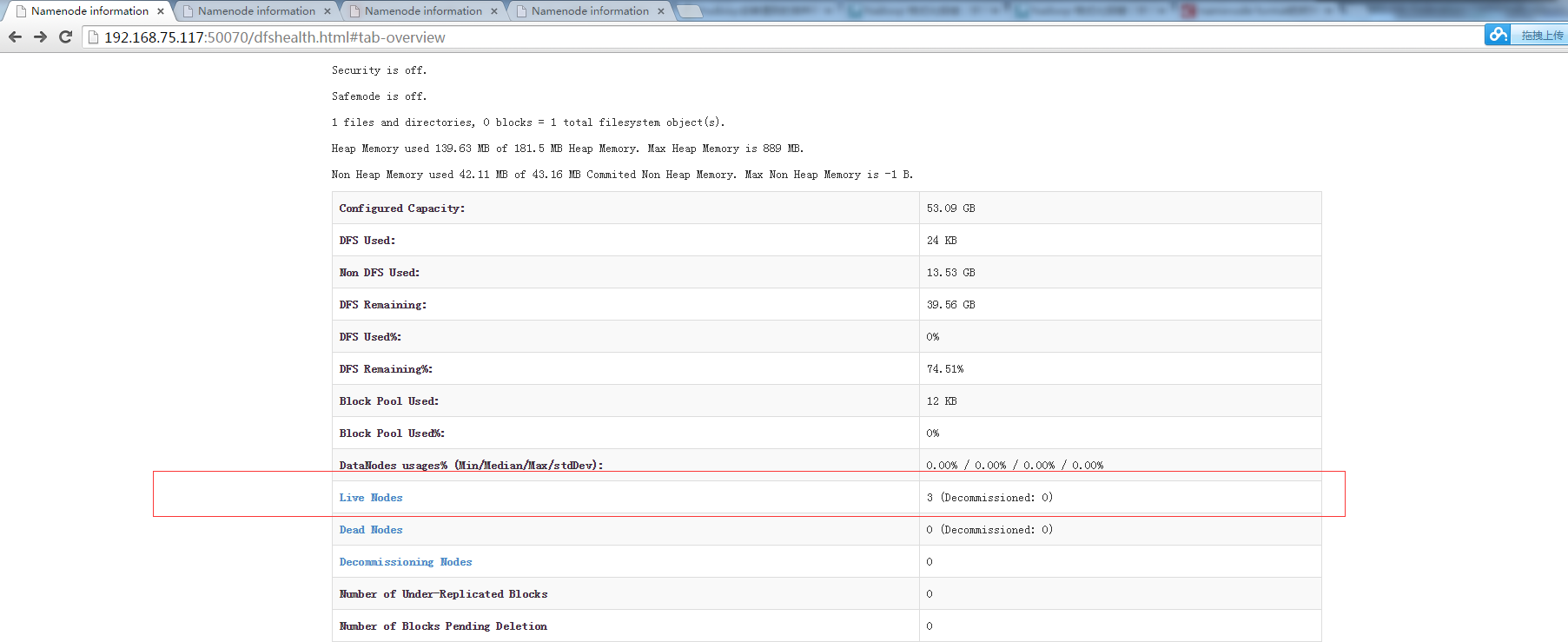Click the 'DataNodes usages%' label

(471, 466)
